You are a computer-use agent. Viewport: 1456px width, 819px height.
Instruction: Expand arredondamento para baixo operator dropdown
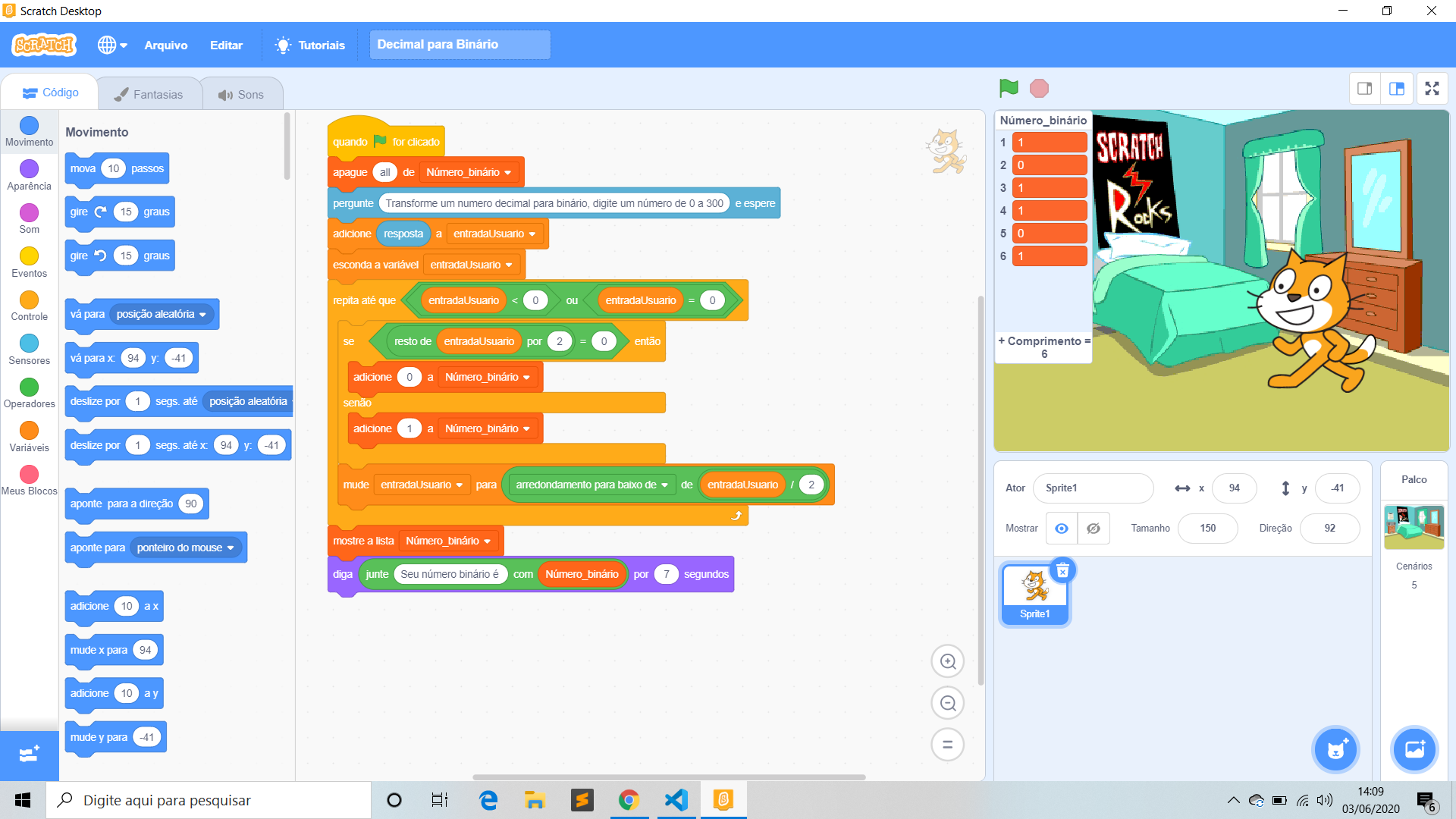pos(659,484)
